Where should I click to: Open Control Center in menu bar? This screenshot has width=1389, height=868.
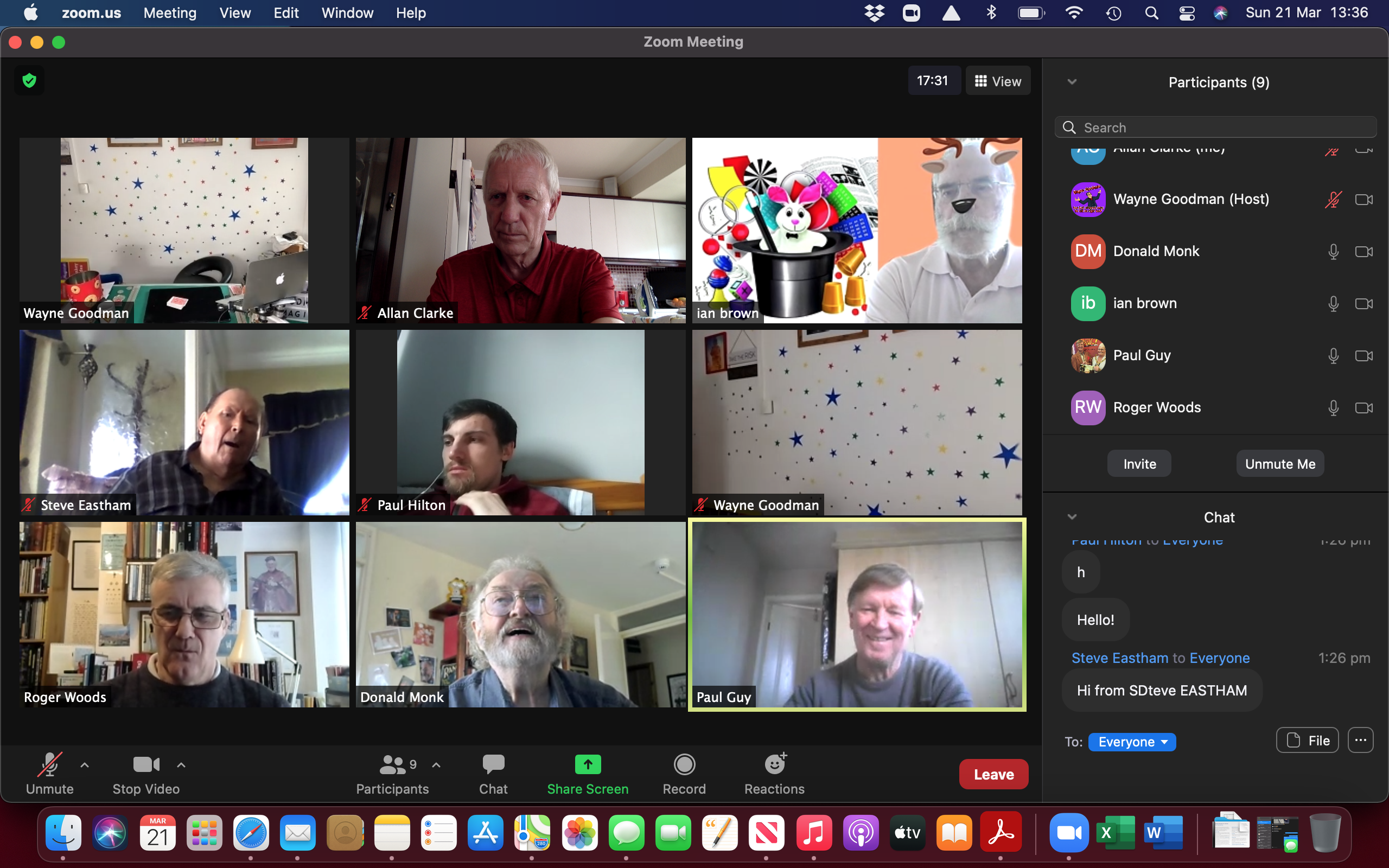[1187, 12]
